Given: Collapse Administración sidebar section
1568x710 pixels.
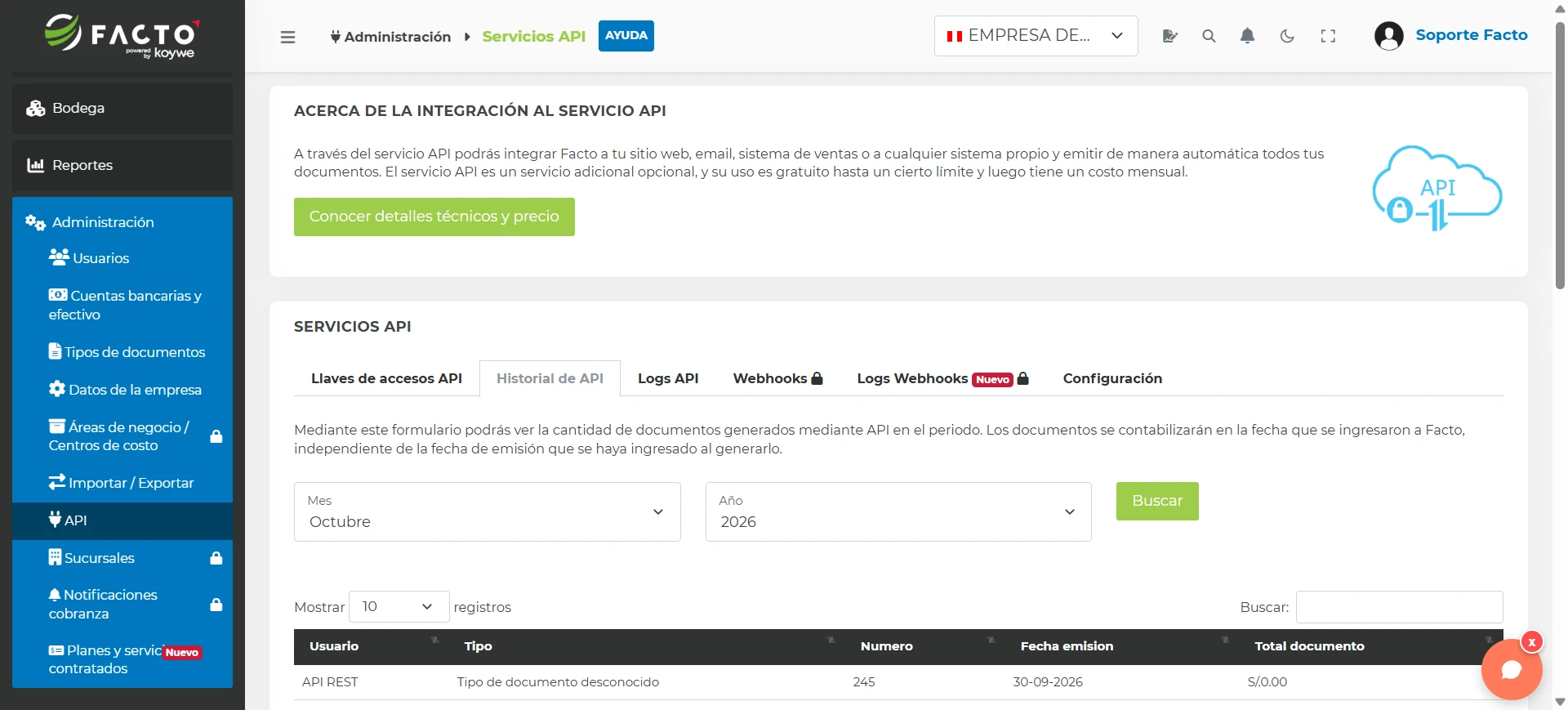Looking at the screenshot, I should click(x=122, y=222).
